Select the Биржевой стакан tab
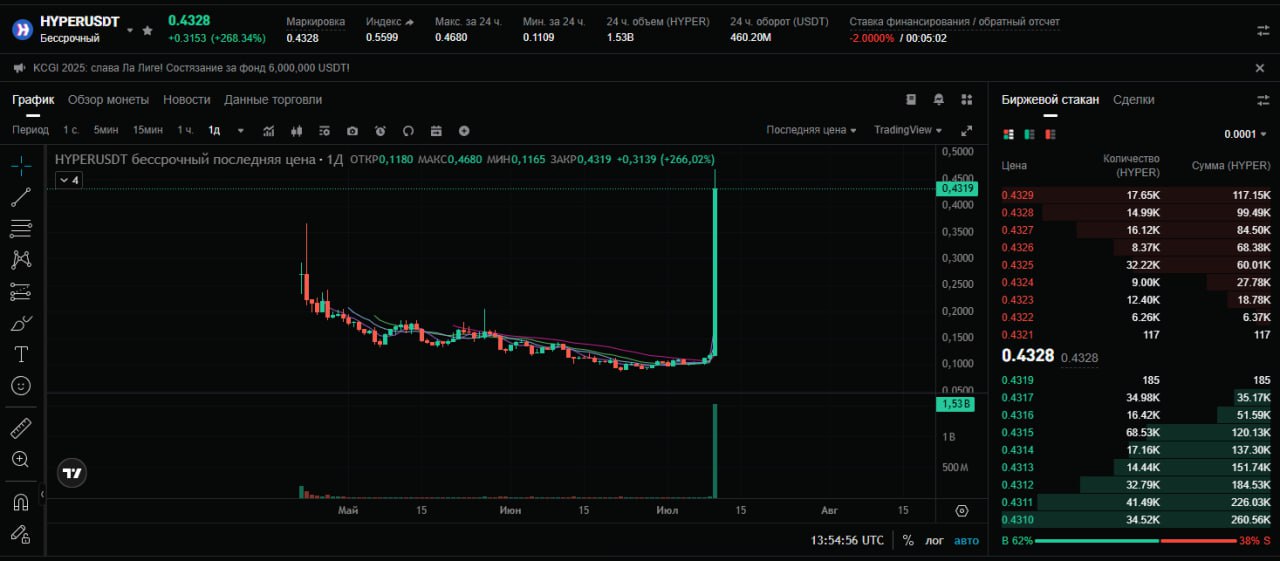Image resolution: width=1280 pixels, height=561 pixels. click(1050, 100)
